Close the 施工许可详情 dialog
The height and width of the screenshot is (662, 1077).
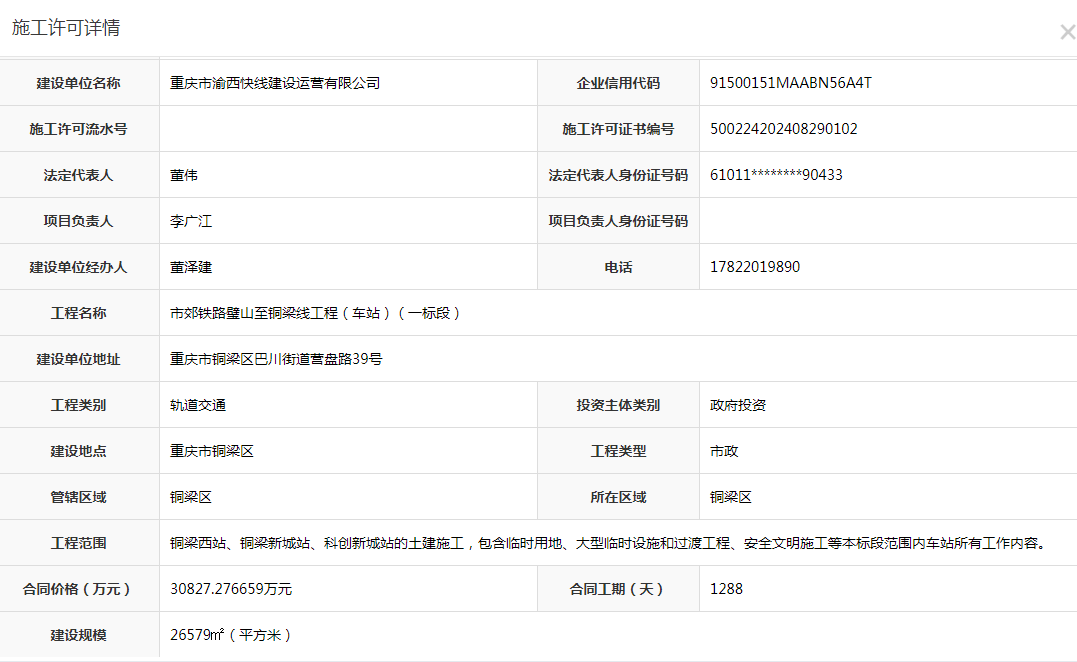pos(1066,32)
